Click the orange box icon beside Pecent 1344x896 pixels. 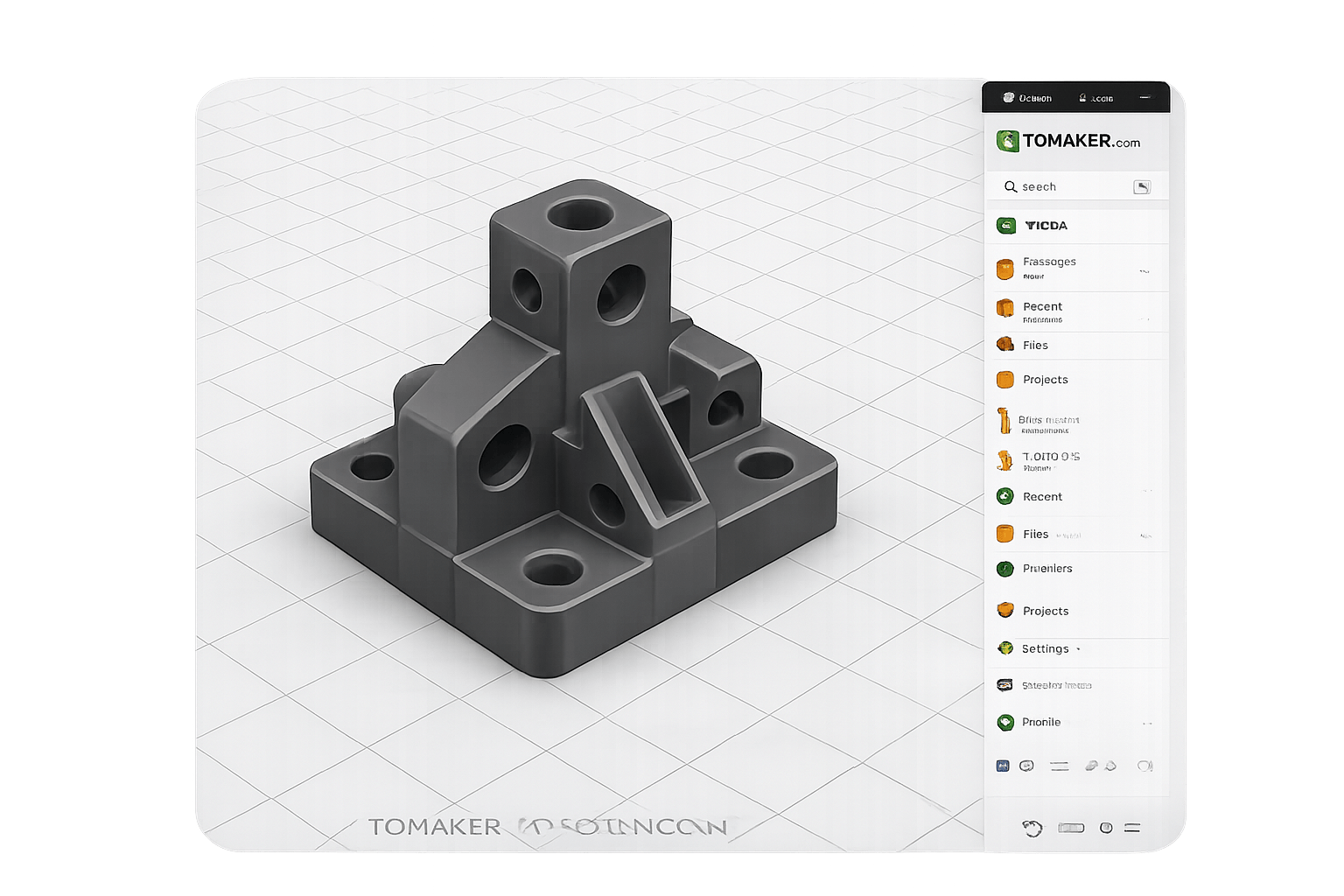pos(1005,308)
